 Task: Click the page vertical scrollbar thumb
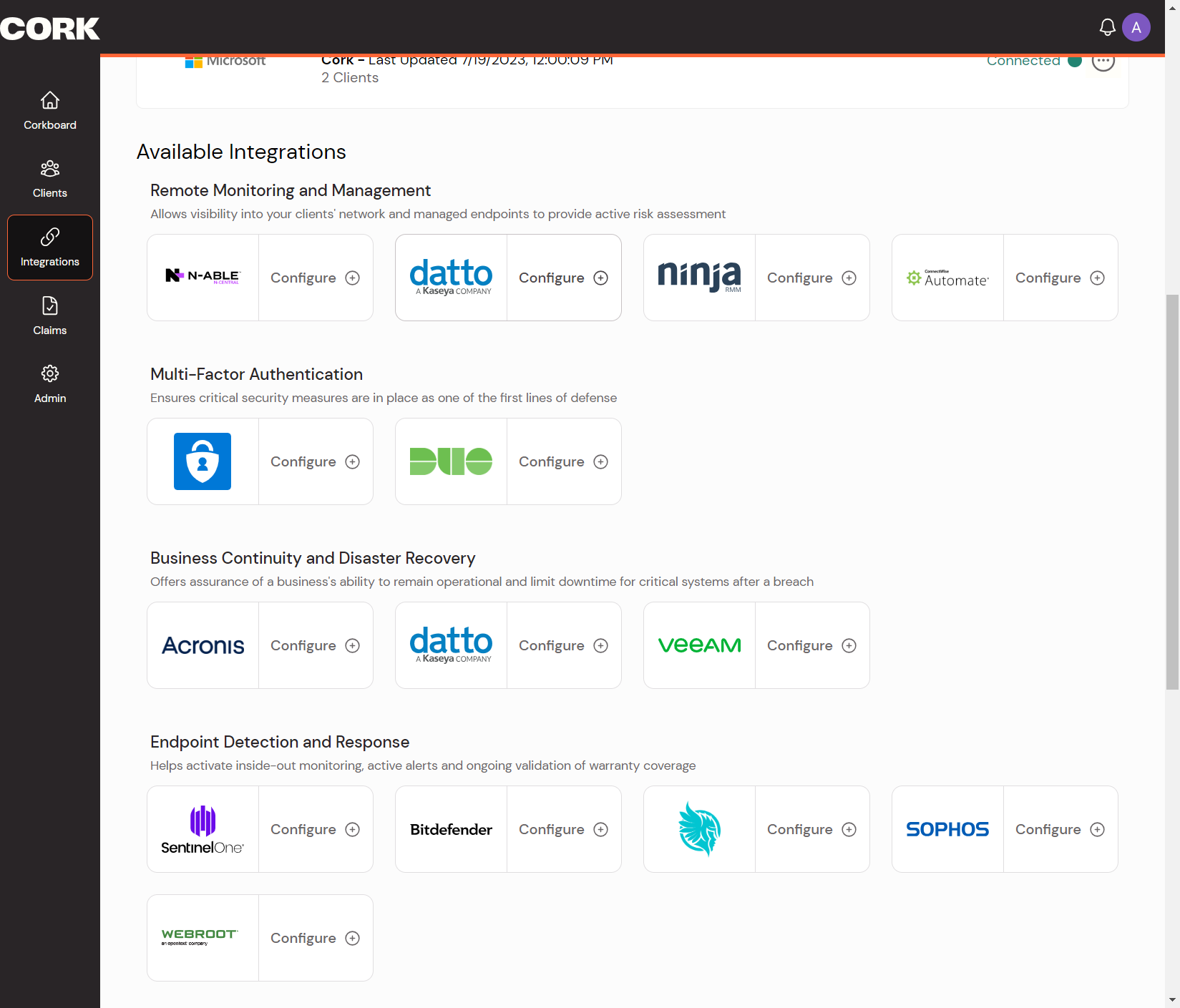click(1172, 491)
